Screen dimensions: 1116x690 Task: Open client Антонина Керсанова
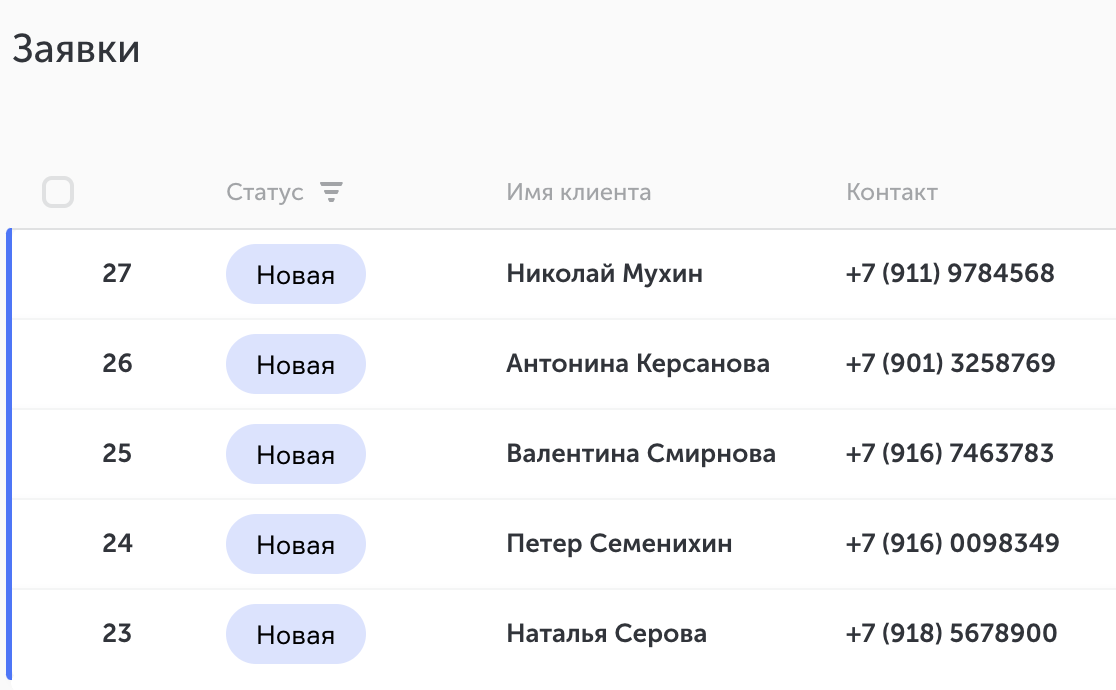coord(638,363)
